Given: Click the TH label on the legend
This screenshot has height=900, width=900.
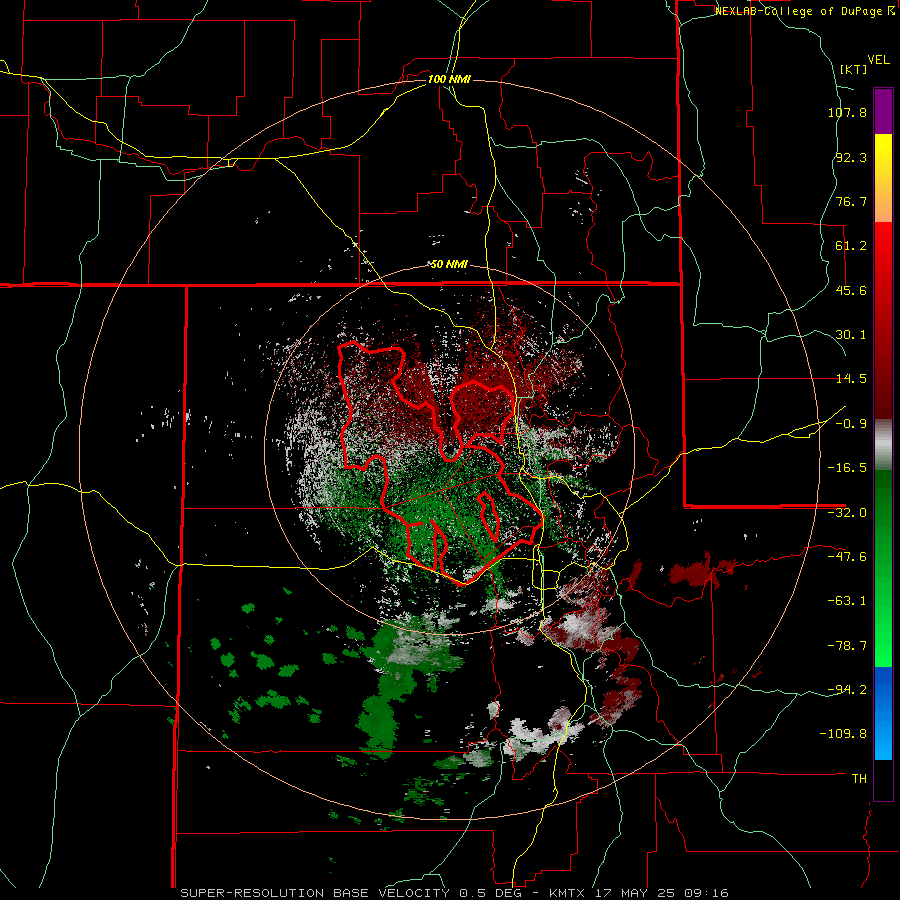Looking at the screenshot, I should (x=859, y=778).
